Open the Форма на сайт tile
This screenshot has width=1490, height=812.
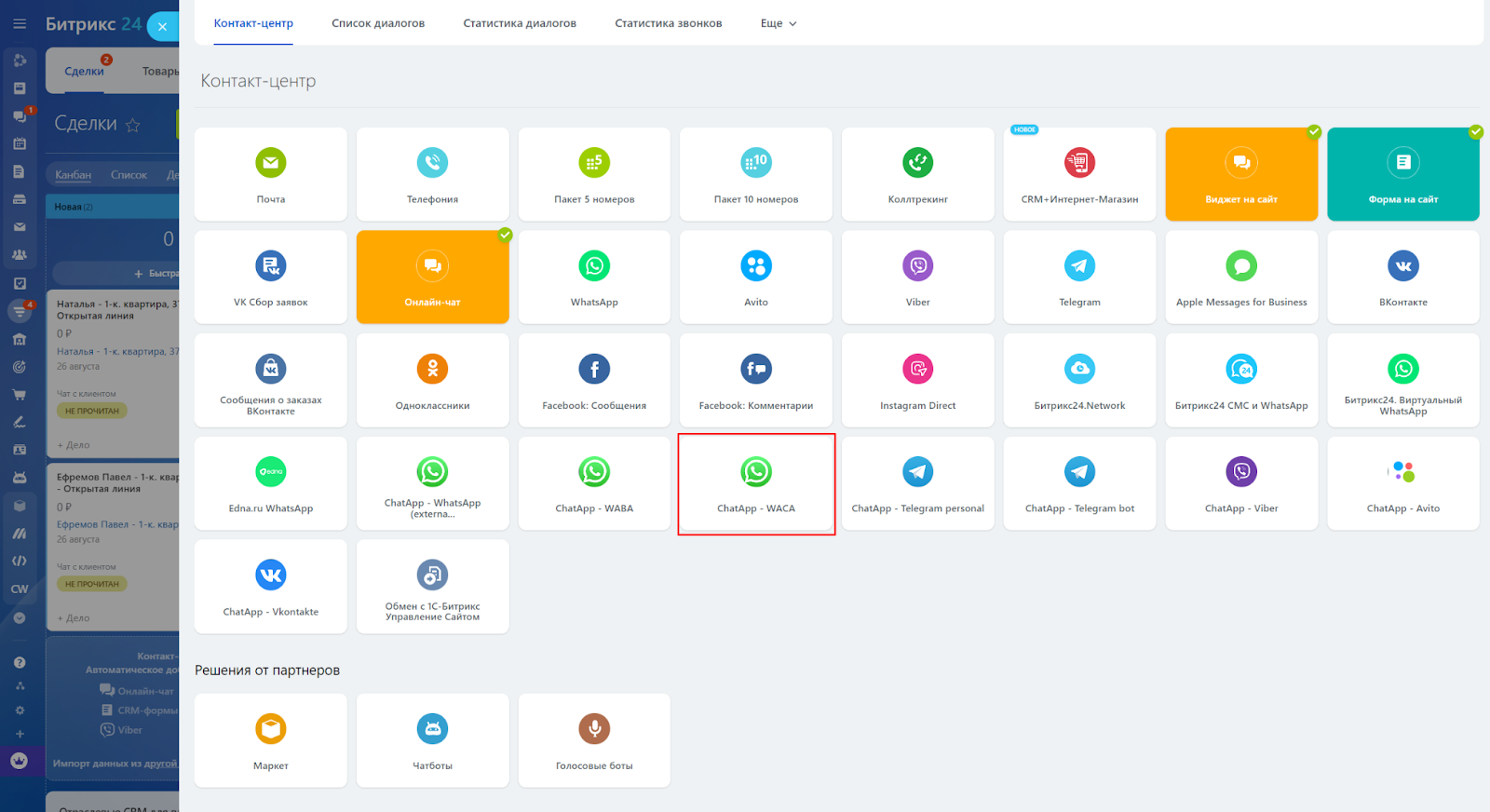pos(1403,174)
